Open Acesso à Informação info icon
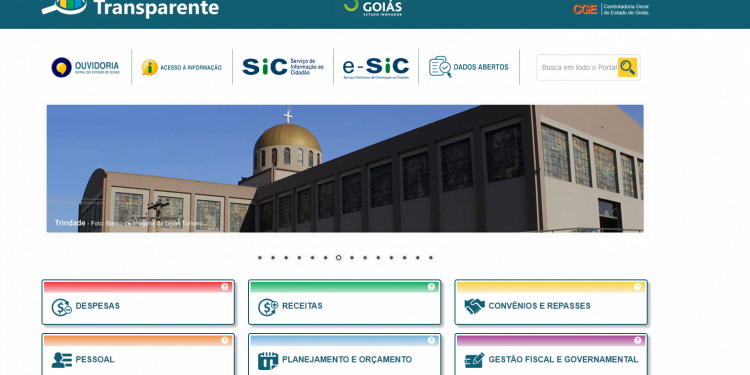Image resolution: width=750 pixels, height=375 pixels. (x=150, y=67)
